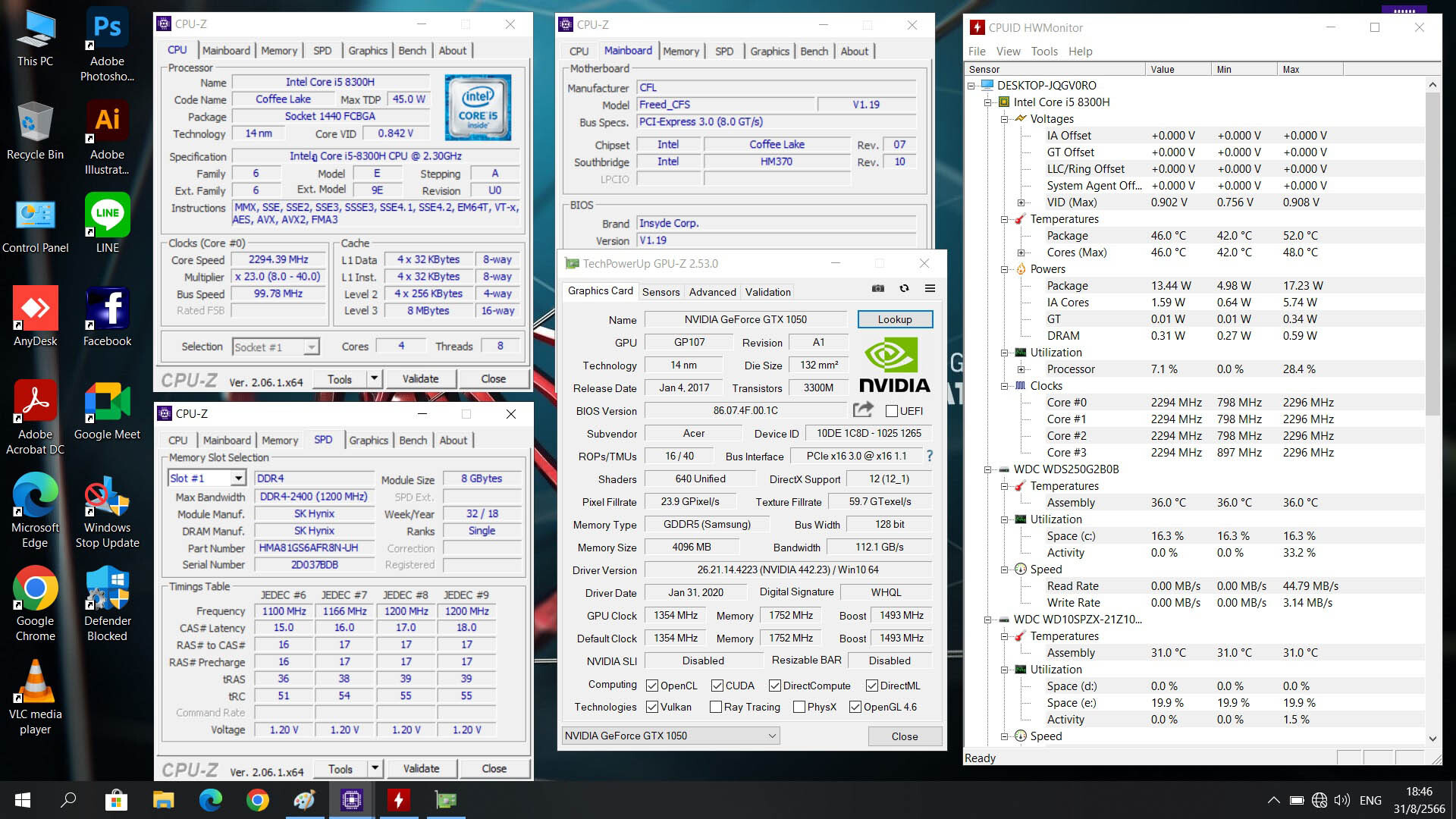Viewport: 1456px width, 819px height.
Task: Toggle CUDA checkbox in GPU-Z
Action: coord(717,686)
